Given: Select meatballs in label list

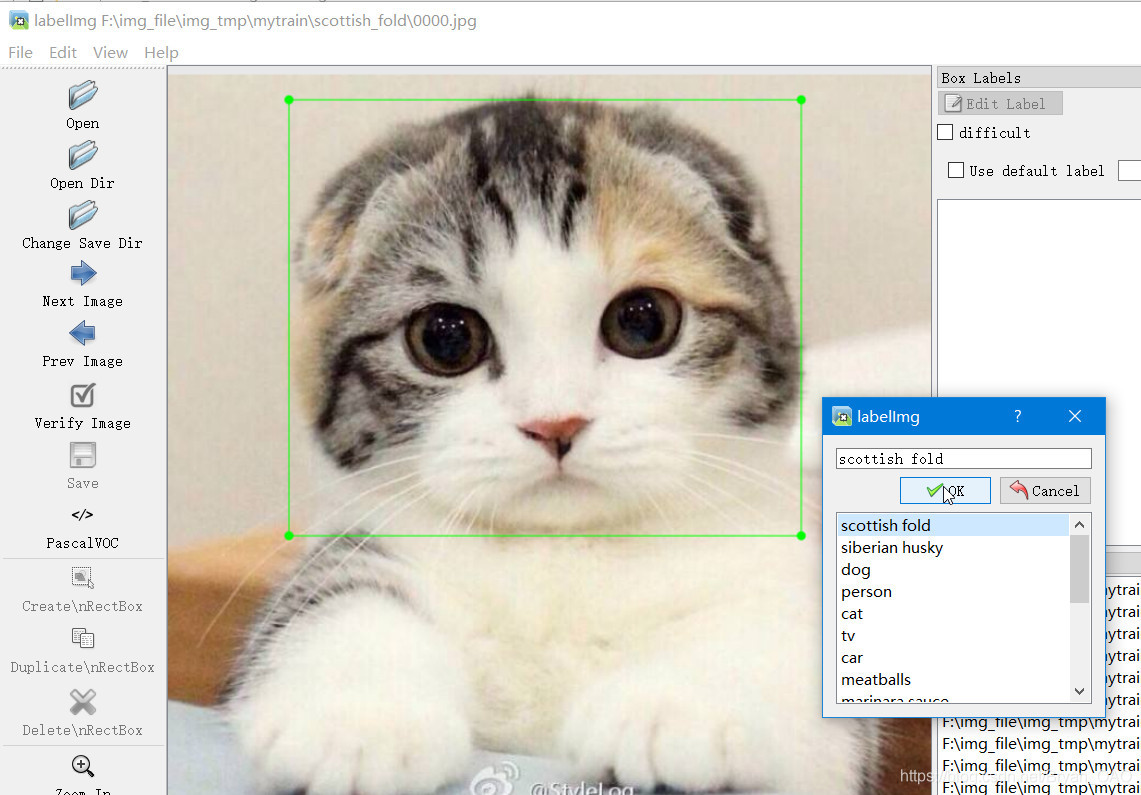Looking at the screenshot, I should (x=953, y=679).
